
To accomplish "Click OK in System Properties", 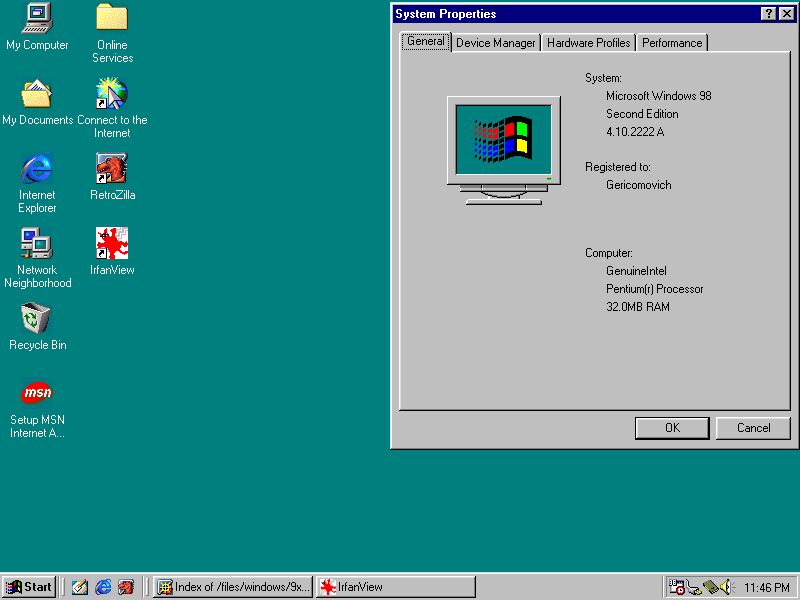I will pos(672,428).
